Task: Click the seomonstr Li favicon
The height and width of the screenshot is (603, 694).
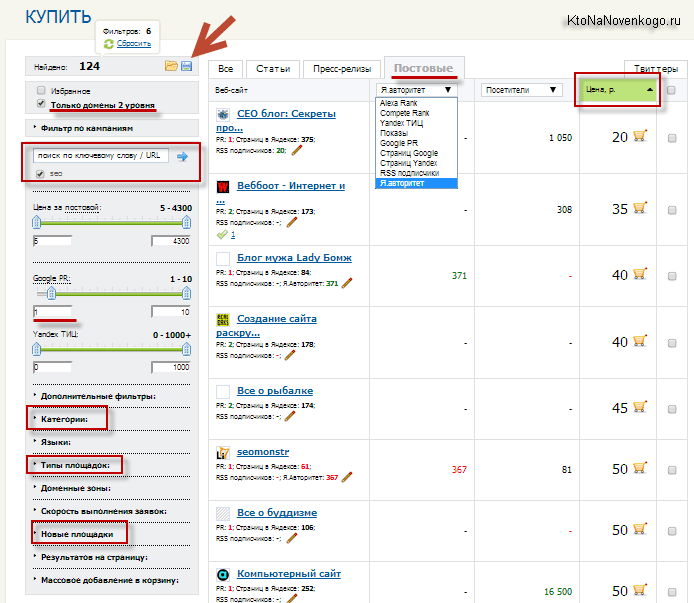Action: click(x=223, y=453)
